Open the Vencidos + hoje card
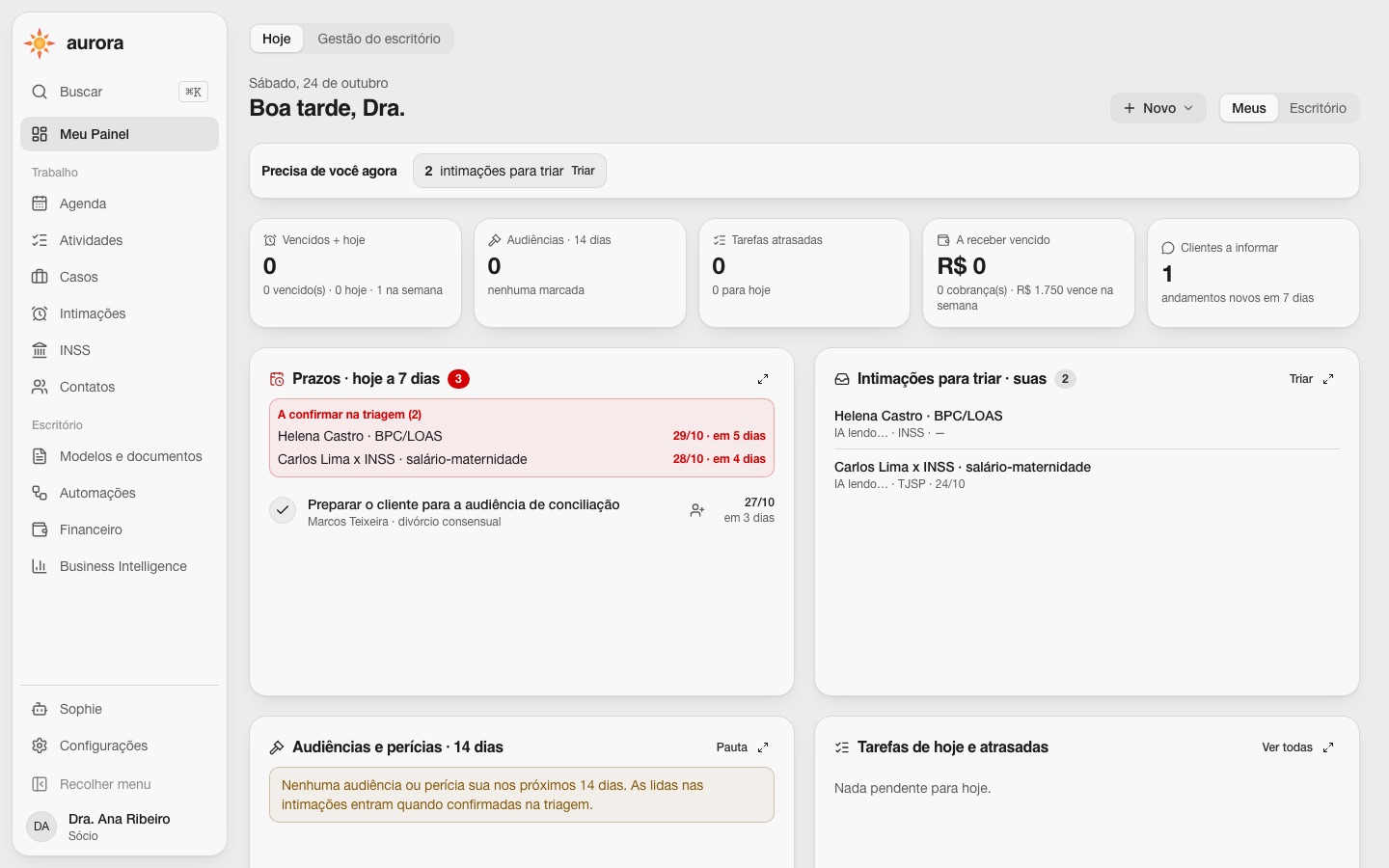 pos(355,273)
